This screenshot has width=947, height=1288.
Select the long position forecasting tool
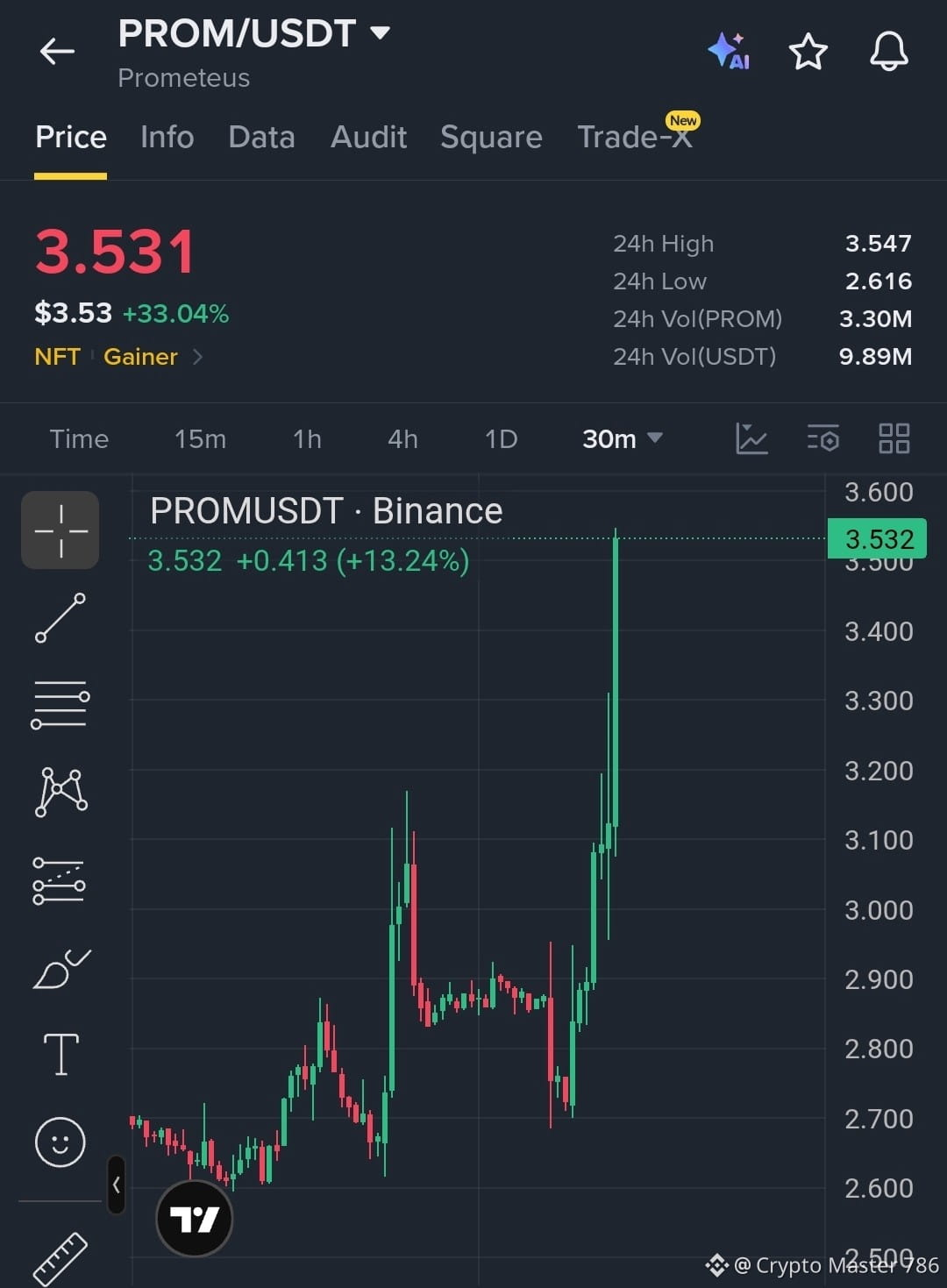click(59, 880)
